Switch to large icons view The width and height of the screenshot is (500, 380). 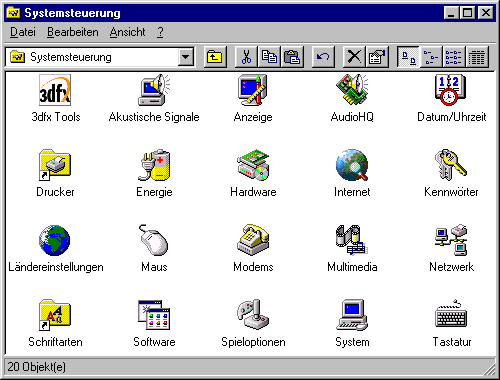pyautogui.click(x=408, y=57)
